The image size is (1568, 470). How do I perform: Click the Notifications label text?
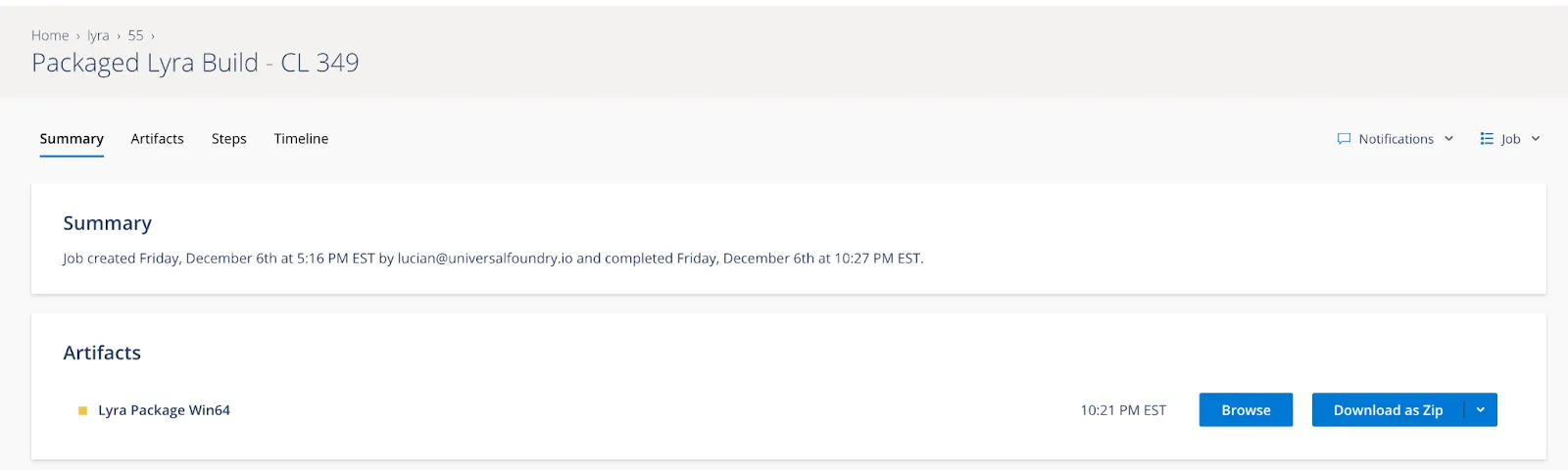coord(1396,139)
